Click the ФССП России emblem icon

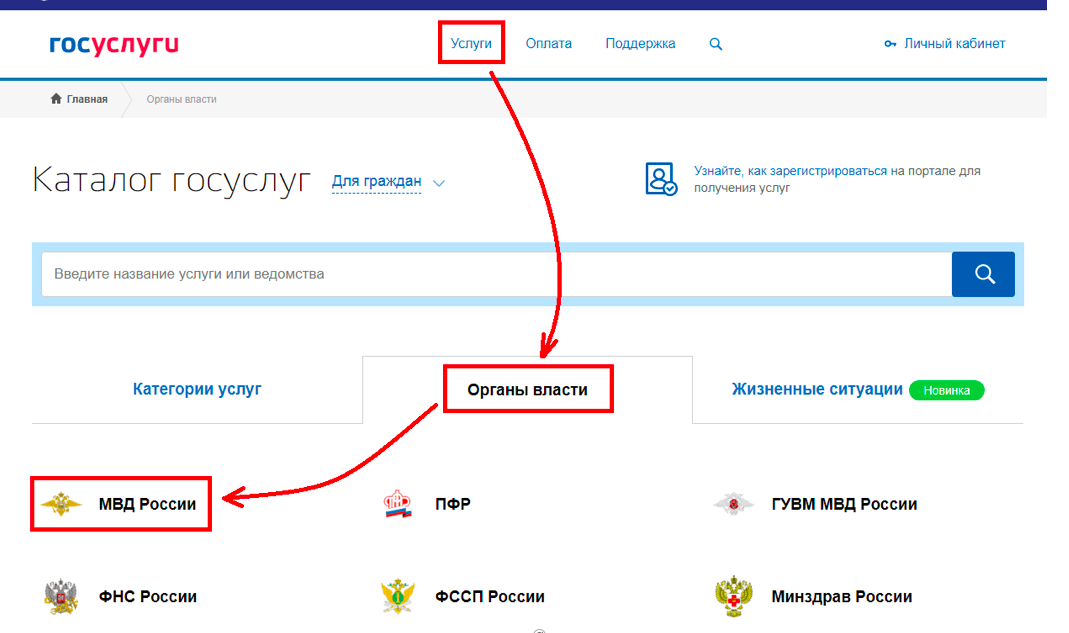click(x=397, y=596)
